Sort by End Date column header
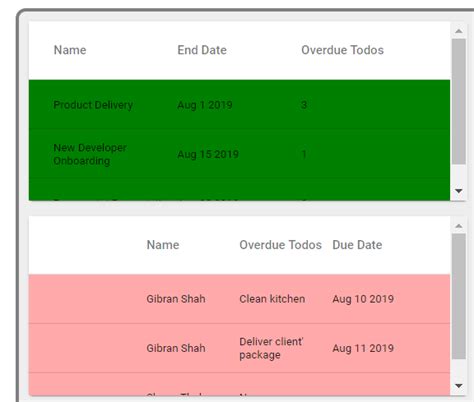Viewport: 474px width, 402px height. pyautogui.click(x=202, y=50)
